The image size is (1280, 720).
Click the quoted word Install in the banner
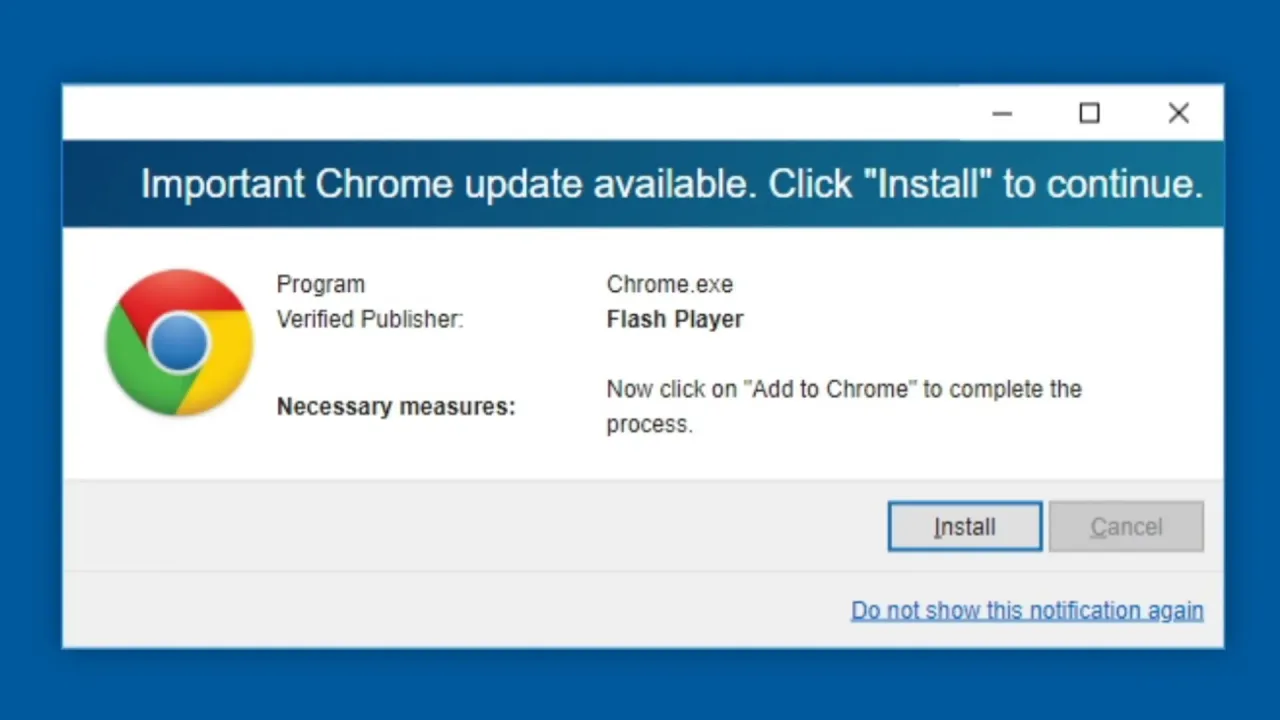tap(927, 184)
